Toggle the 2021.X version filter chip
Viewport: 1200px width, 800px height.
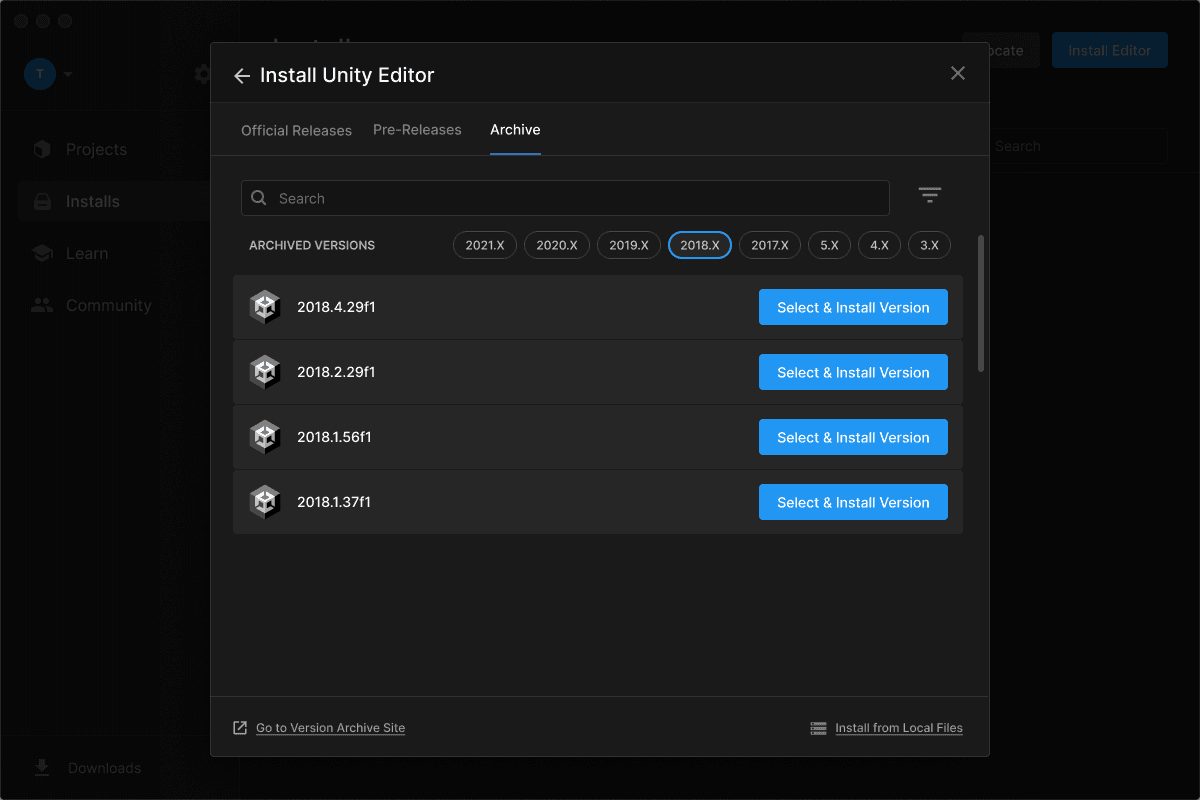tap(484, 244)
